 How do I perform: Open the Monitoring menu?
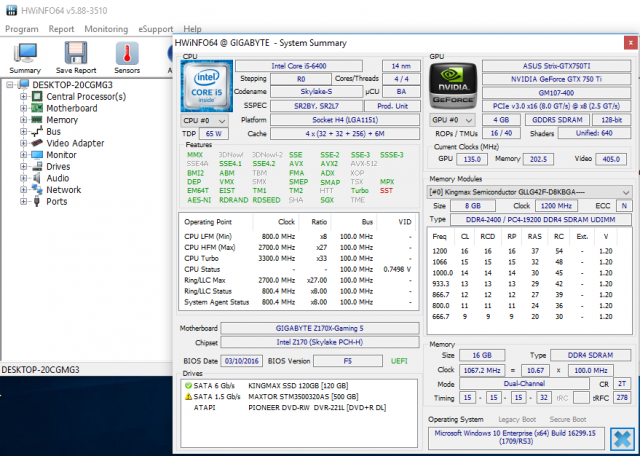tap(106, 29)
